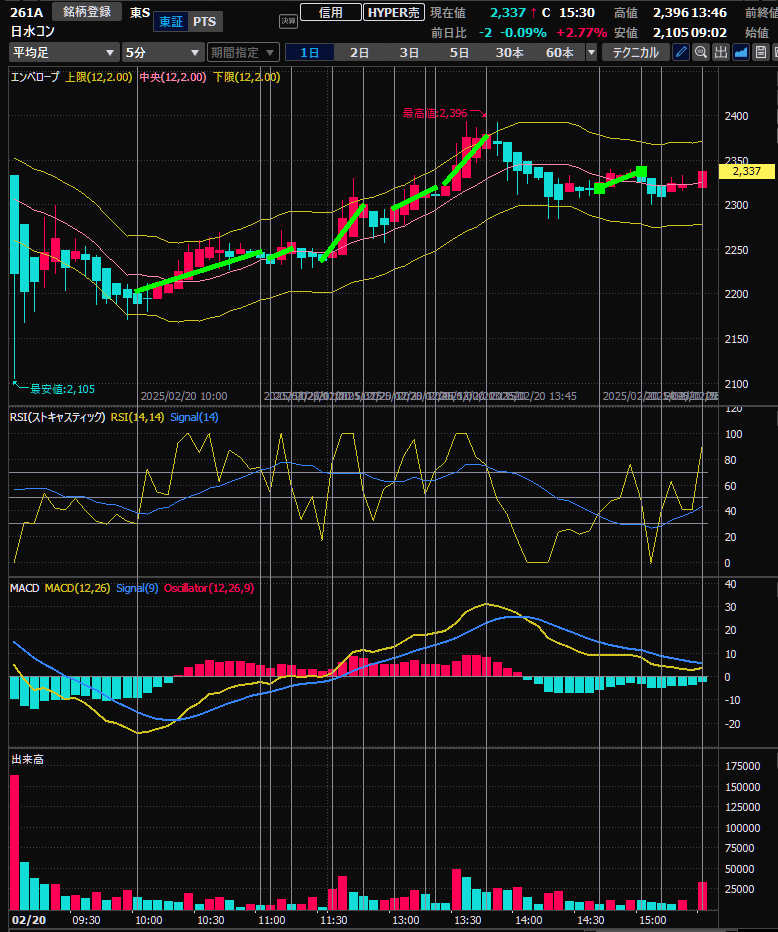The width and height of the screenshot is (778, 932).
Task: Select the 1日 range tab
Action: pos(310,52)
